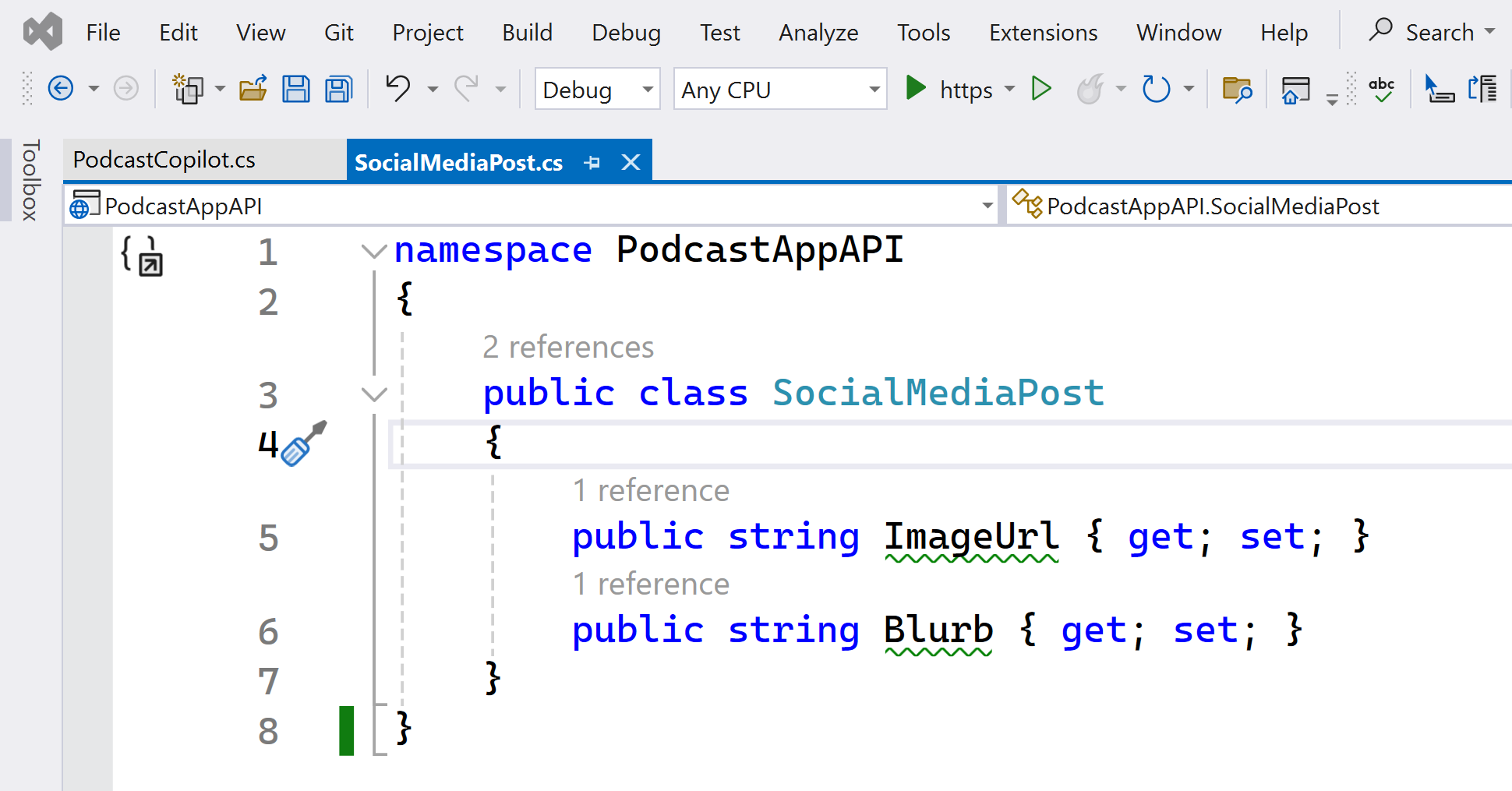1512x791 pixels.
Task: Open the Debug configuration dropdown
Action: pos(647,89)
